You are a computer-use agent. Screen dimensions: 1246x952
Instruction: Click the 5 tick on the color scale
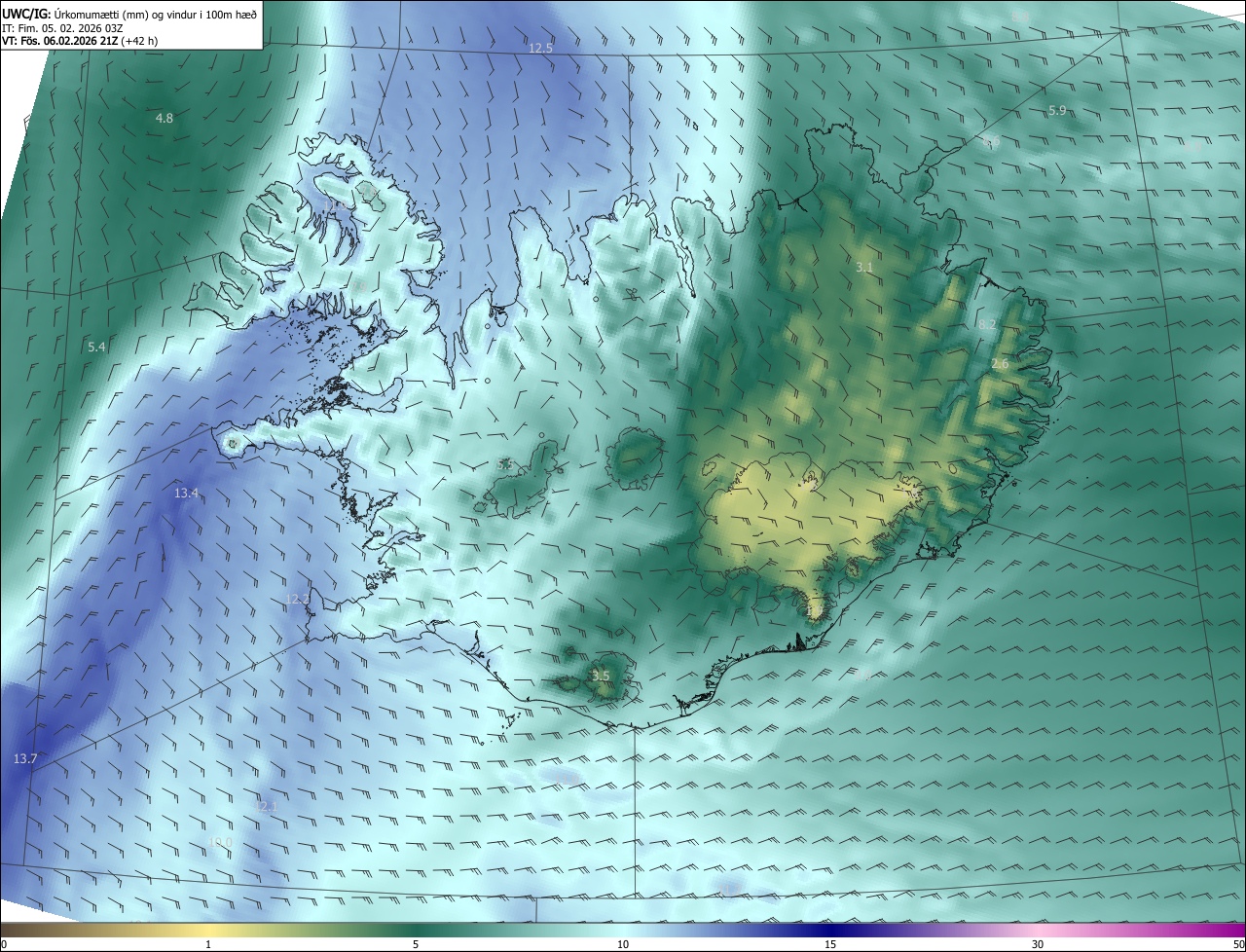click(x=416, y=944)
